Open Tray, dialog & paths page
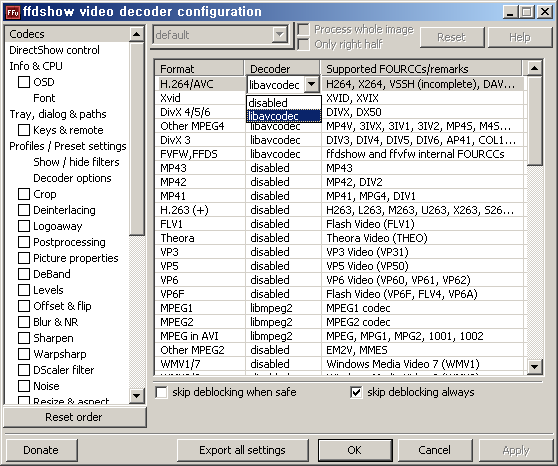This screenshot has height=466, width=558. click(58, 114)
